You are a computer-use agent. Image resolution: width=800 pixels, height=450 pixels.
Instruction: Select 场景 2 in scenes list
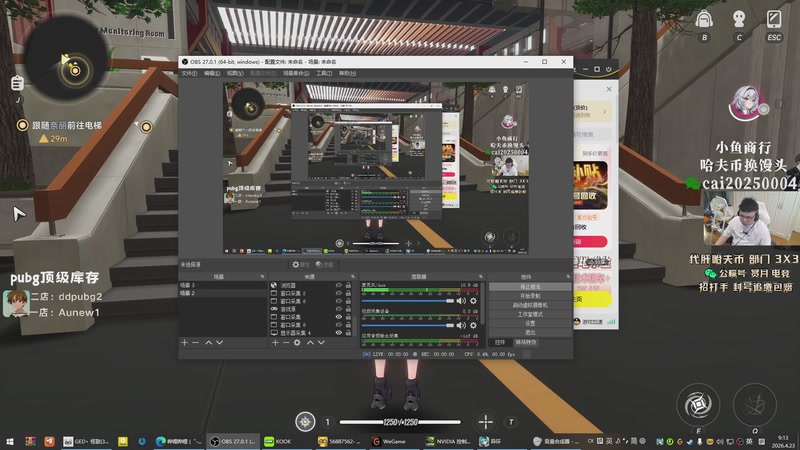pyautogui.click(x=222, y=293)
